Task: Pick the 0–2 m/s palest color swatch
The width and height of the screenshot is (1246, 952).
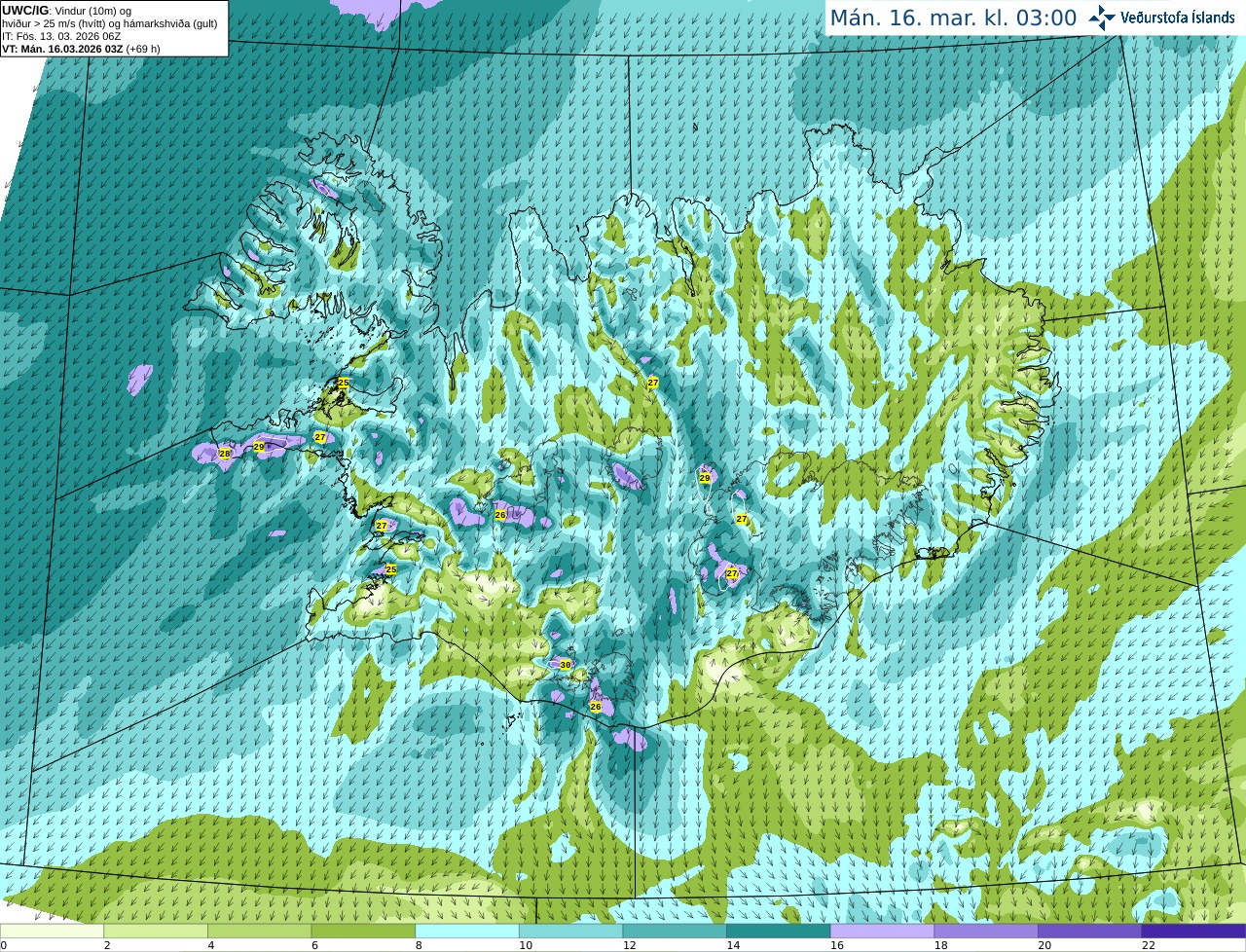Action: [52, 931]
